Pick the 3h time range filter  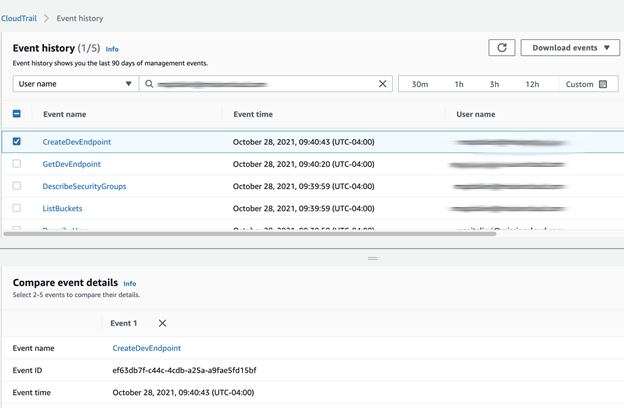click(x=494, y=85)
